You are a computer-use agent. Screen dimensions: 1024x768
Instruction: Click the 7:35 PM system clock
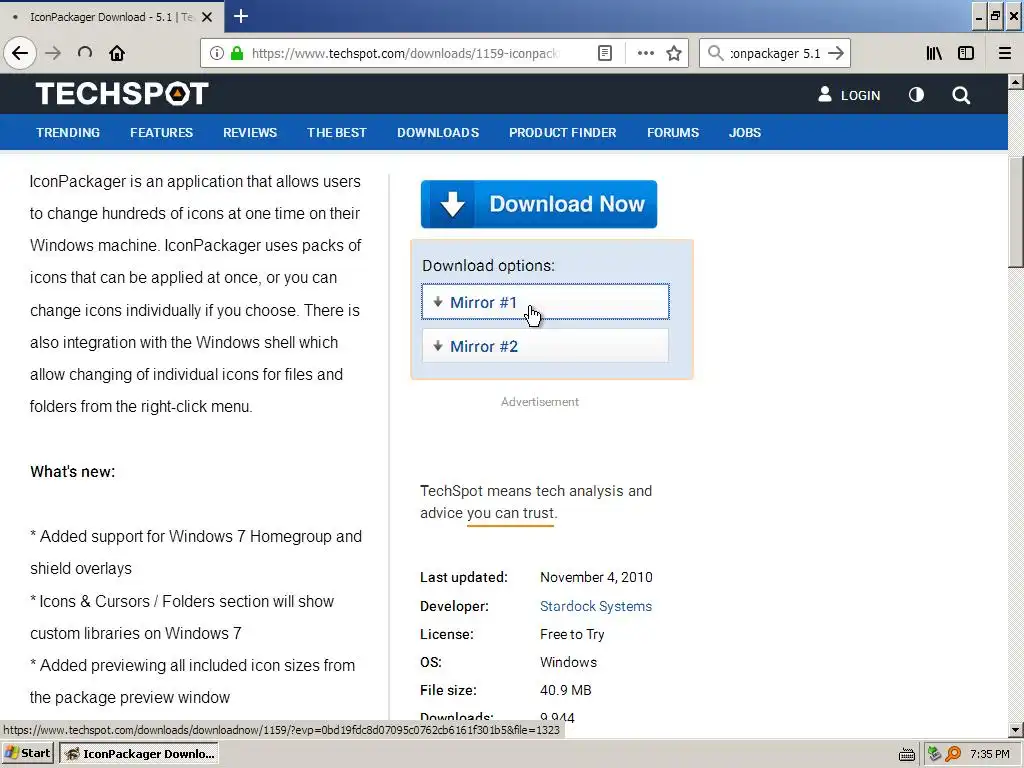click(990, 754)
